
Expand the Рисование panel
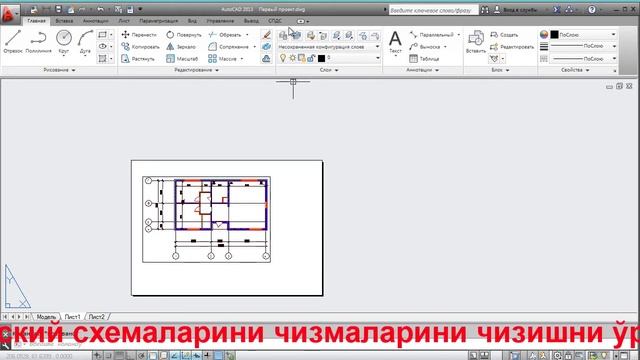[x=60, y=70]
